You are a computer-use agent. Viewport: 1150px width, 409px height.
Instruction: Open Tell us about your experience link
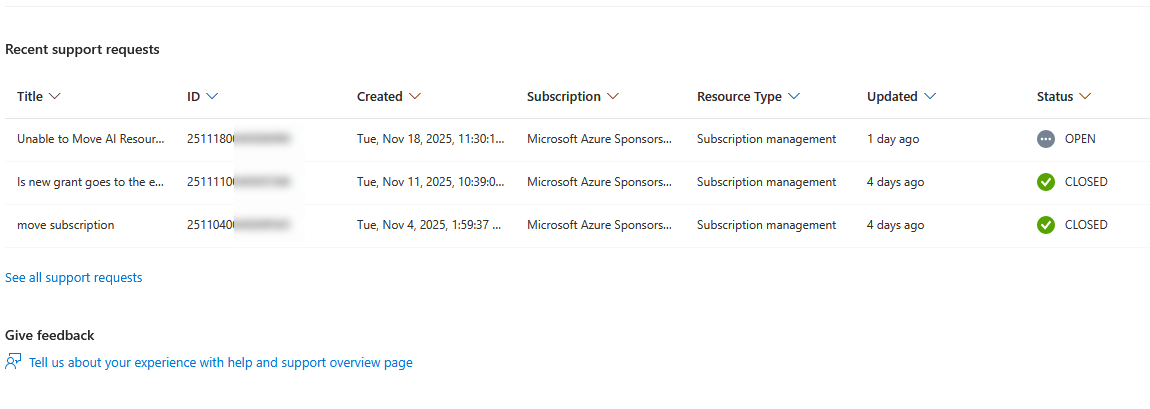pos(221,363)
